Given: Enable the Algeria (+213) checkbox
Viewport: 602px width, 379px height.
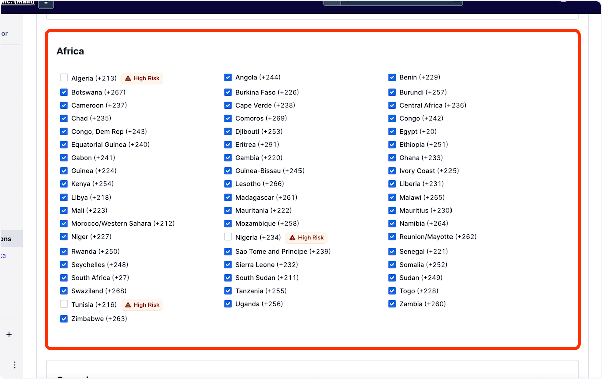Looking at the screenshot, I should (64, 78).
